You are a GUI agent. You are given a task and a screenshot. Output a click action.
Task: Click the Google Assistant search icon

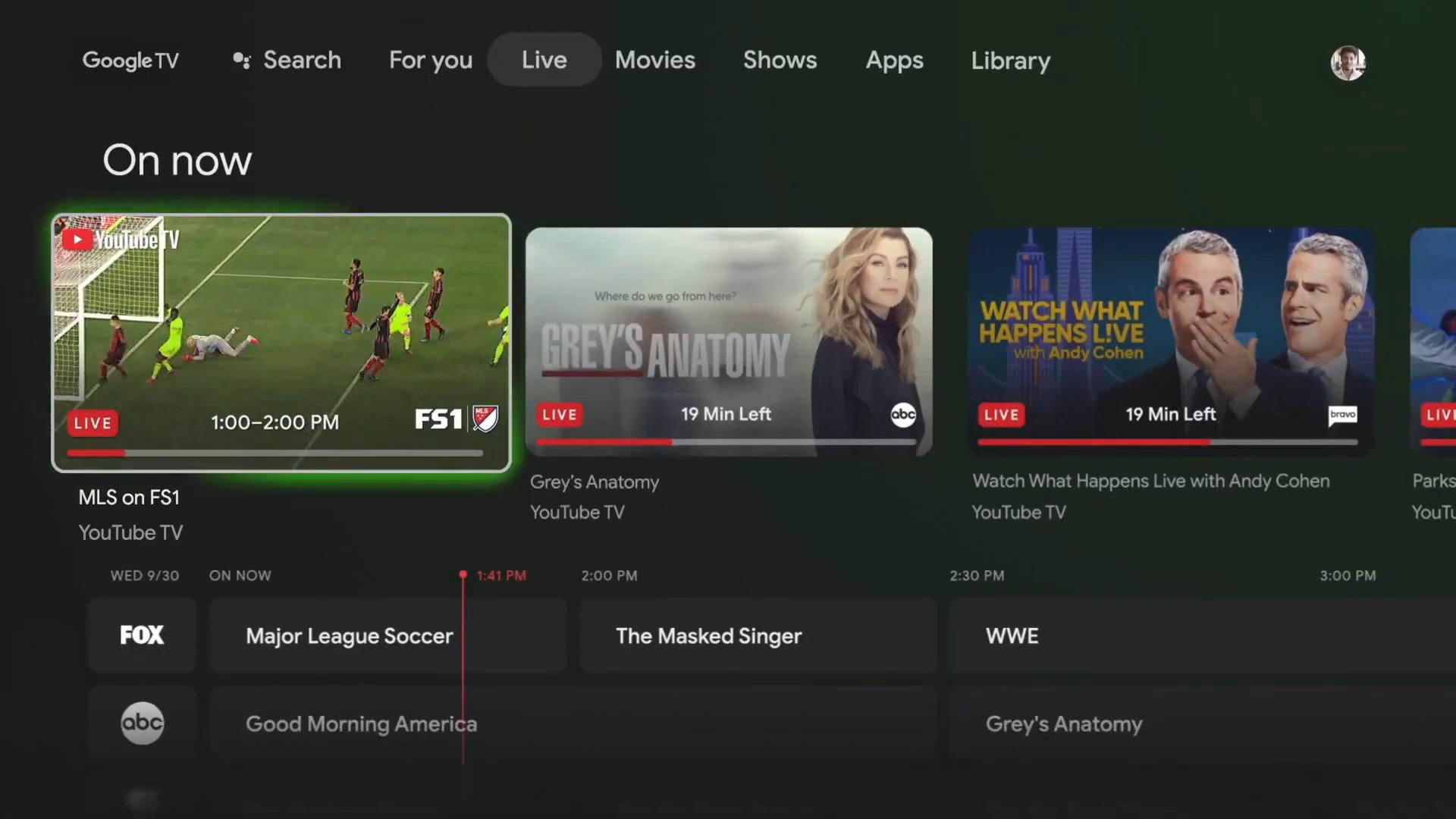(x=241, y=61)
